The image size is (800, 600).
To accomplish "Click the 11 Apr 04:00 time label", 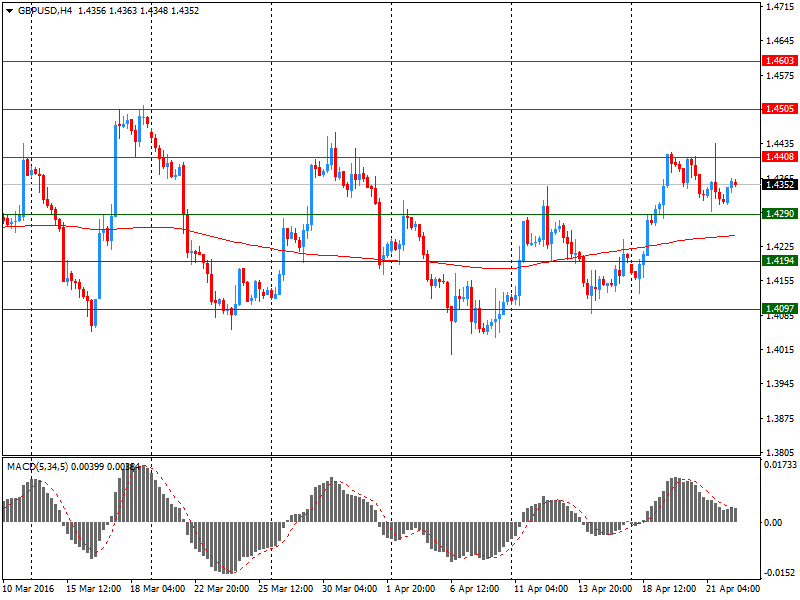I will tap(541, 589).
